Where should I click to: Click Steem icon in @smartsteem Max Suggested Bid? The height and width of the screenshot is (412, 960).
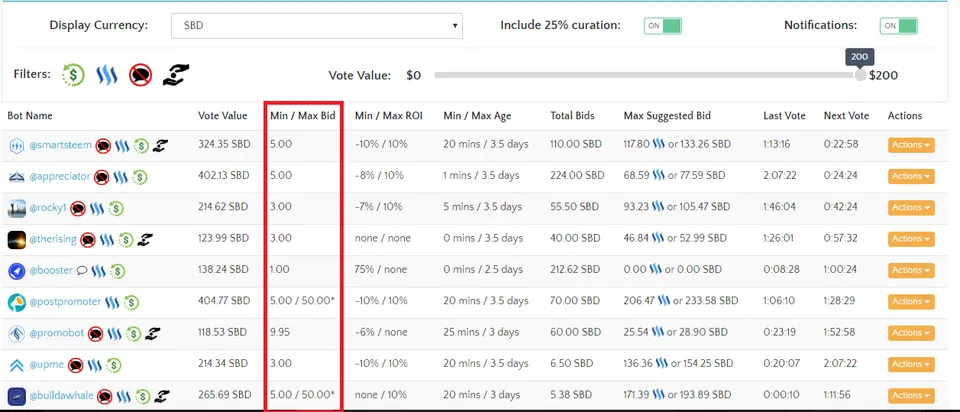(659, 144)
